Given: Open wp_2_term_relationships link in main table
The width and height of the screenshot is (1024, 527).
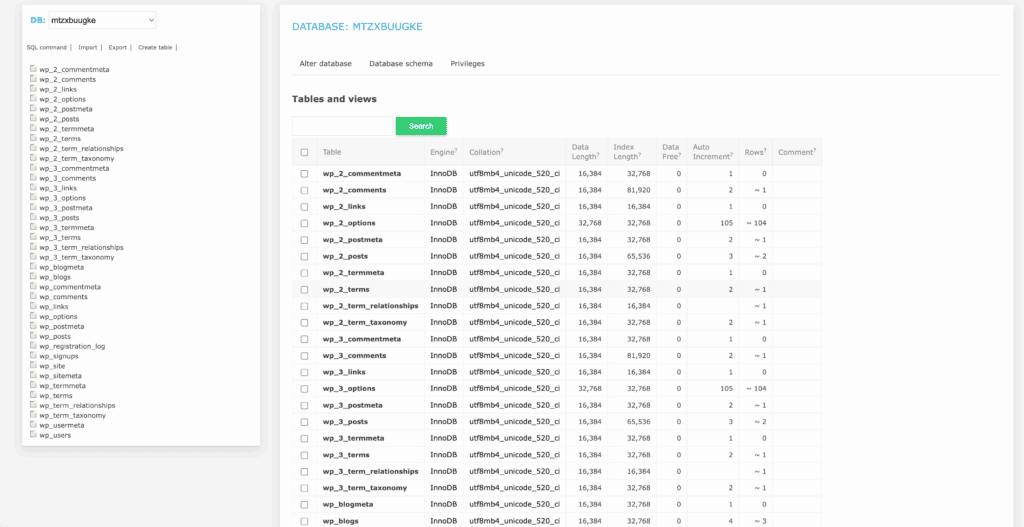Looking at the screenshot, I should [370, 306].
